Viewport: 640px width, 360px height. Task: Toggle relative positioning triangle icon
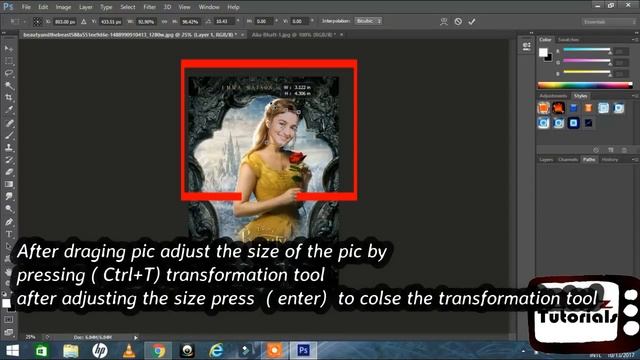(84, 21)
